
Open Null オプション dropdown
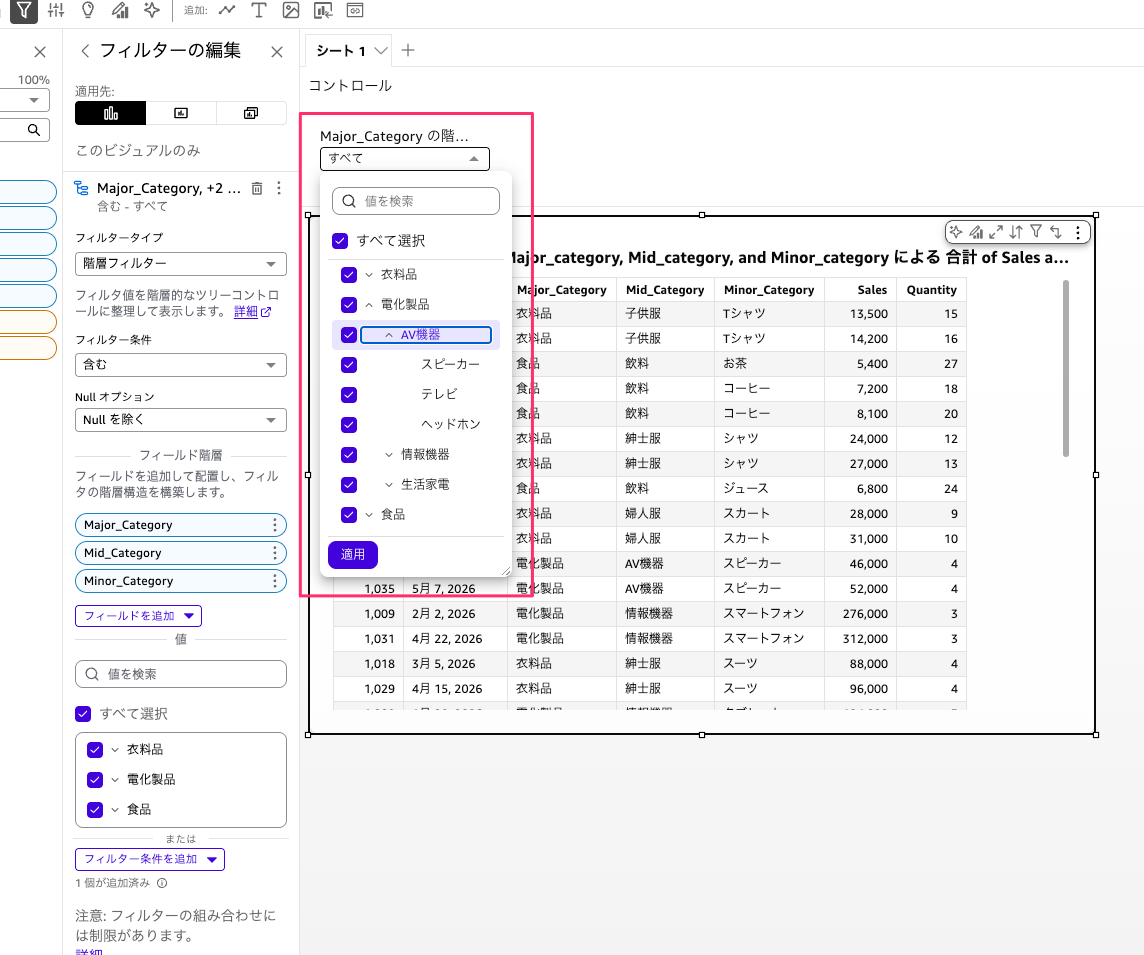(181, 420)
